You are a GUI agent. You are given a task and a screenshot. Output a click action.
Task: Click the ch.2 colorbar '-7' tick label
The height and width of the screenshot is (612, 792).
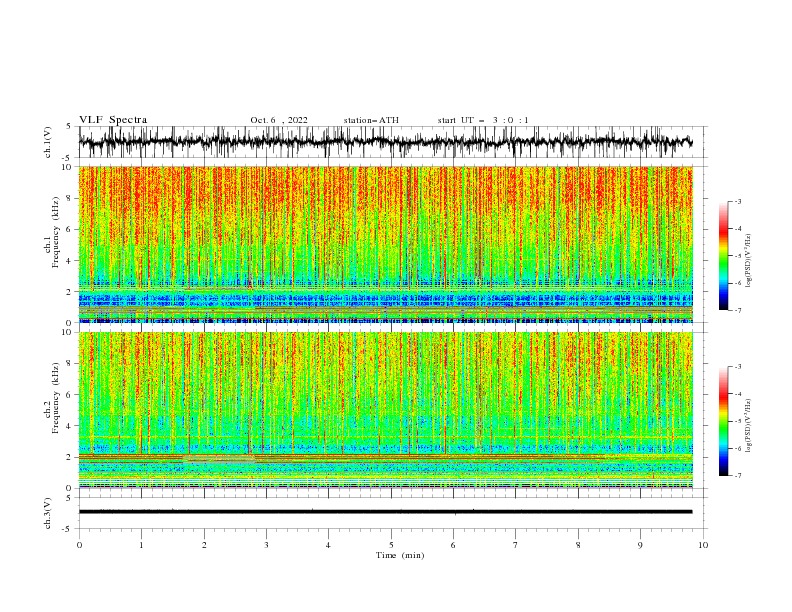[737, 475]
